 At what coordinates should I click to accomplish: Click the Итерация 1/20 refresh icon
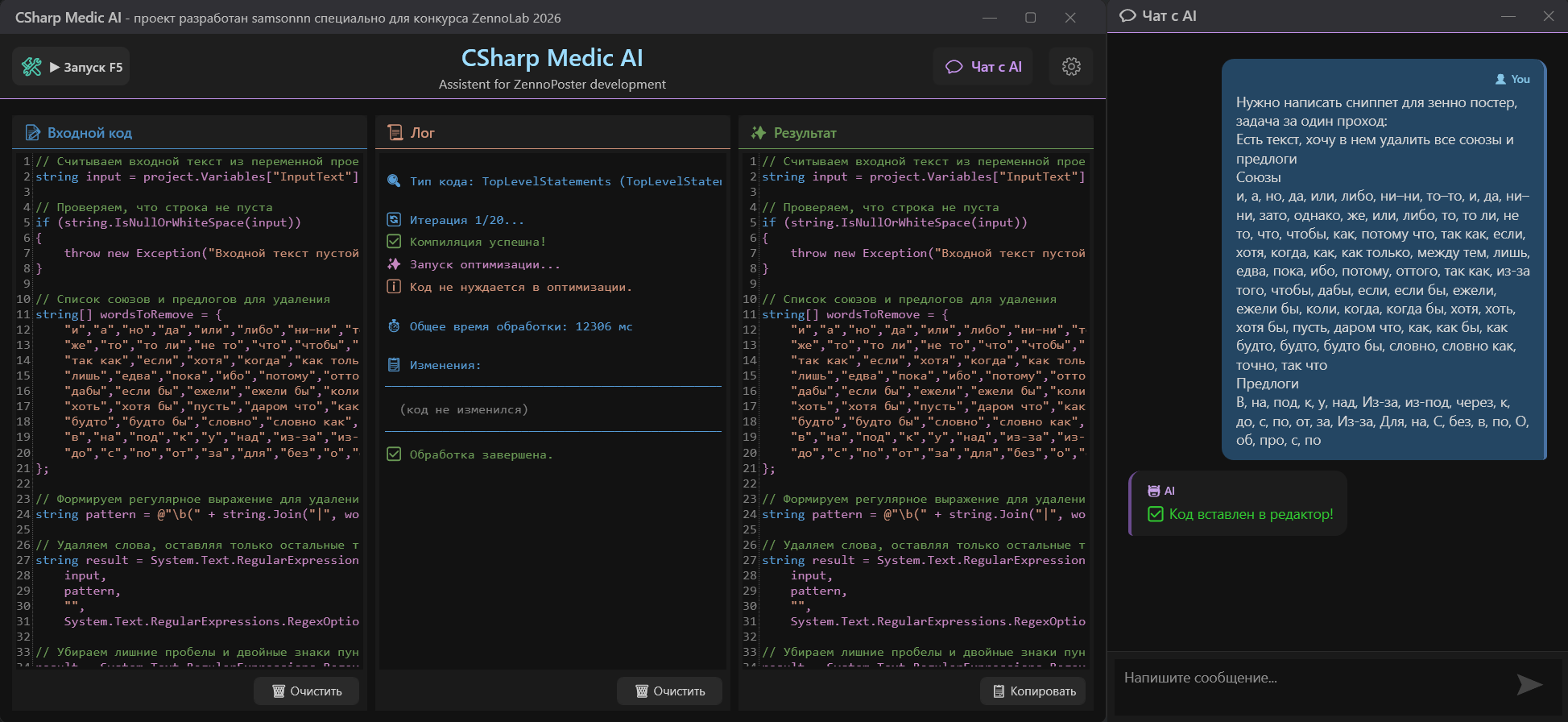pos(394,220)
